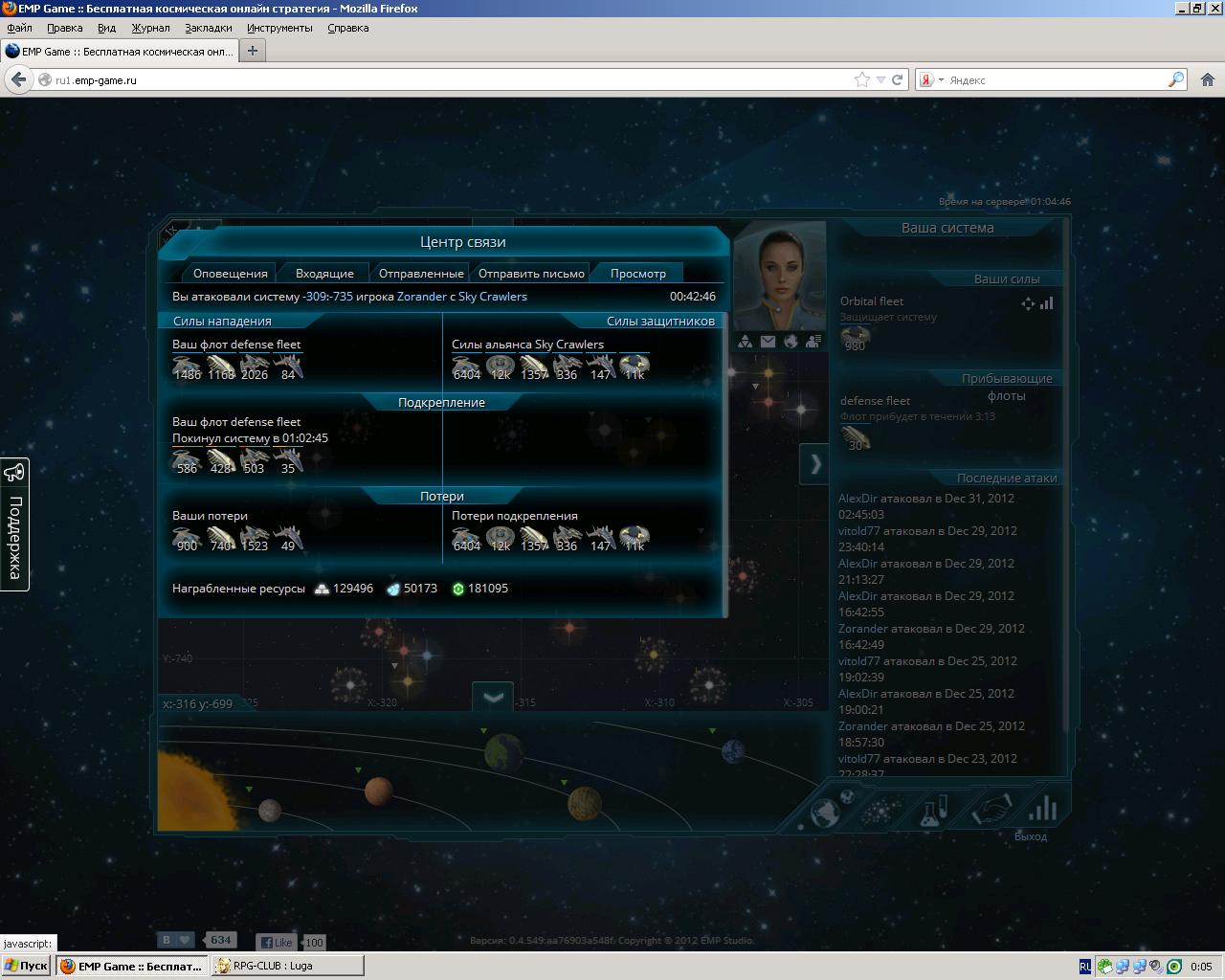Open the diplomacy handshake icon

point(991,812)
